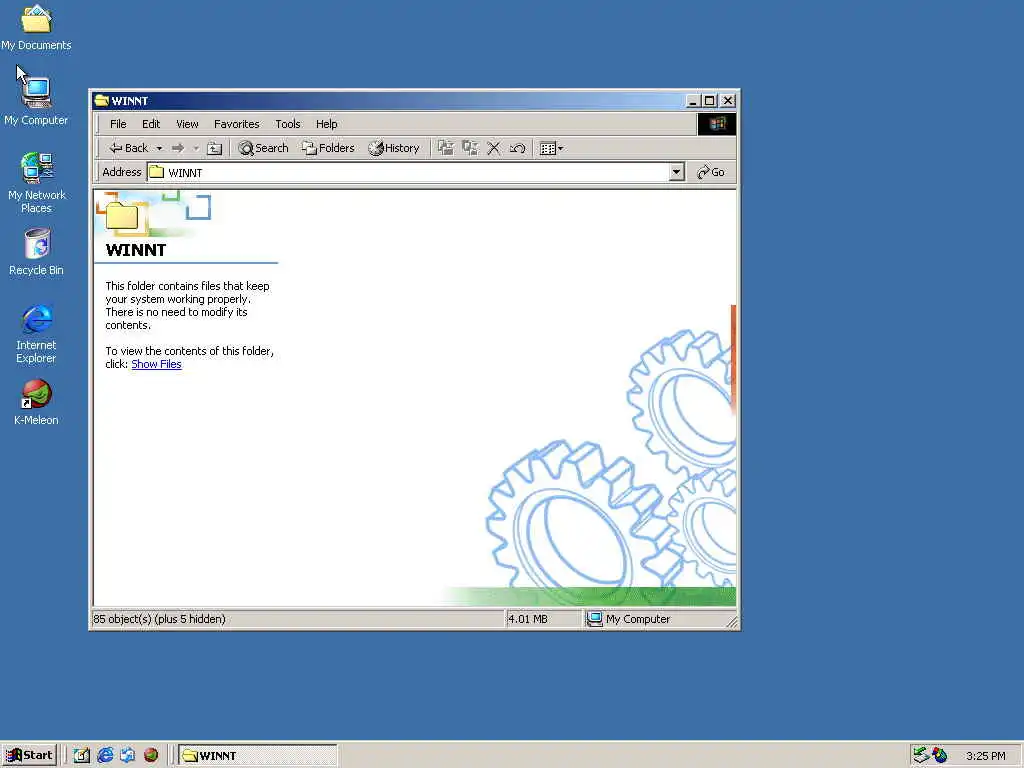The width and height of the screenshot is (1024, 768).
Task: Open the Tools menu
Action: click(x=287, y=124)
